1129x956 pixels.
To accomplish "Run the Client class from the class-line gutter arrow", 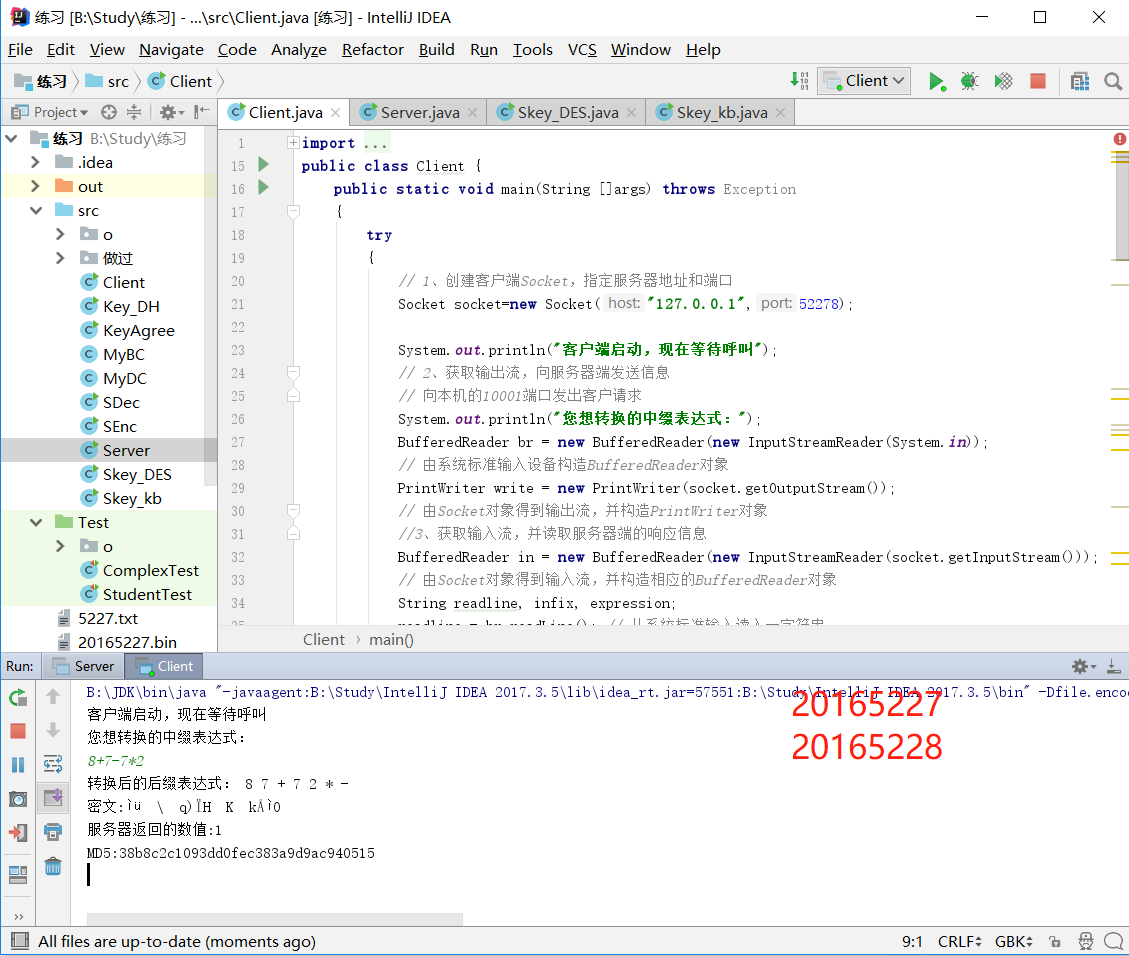I will [x=264, y=165].
